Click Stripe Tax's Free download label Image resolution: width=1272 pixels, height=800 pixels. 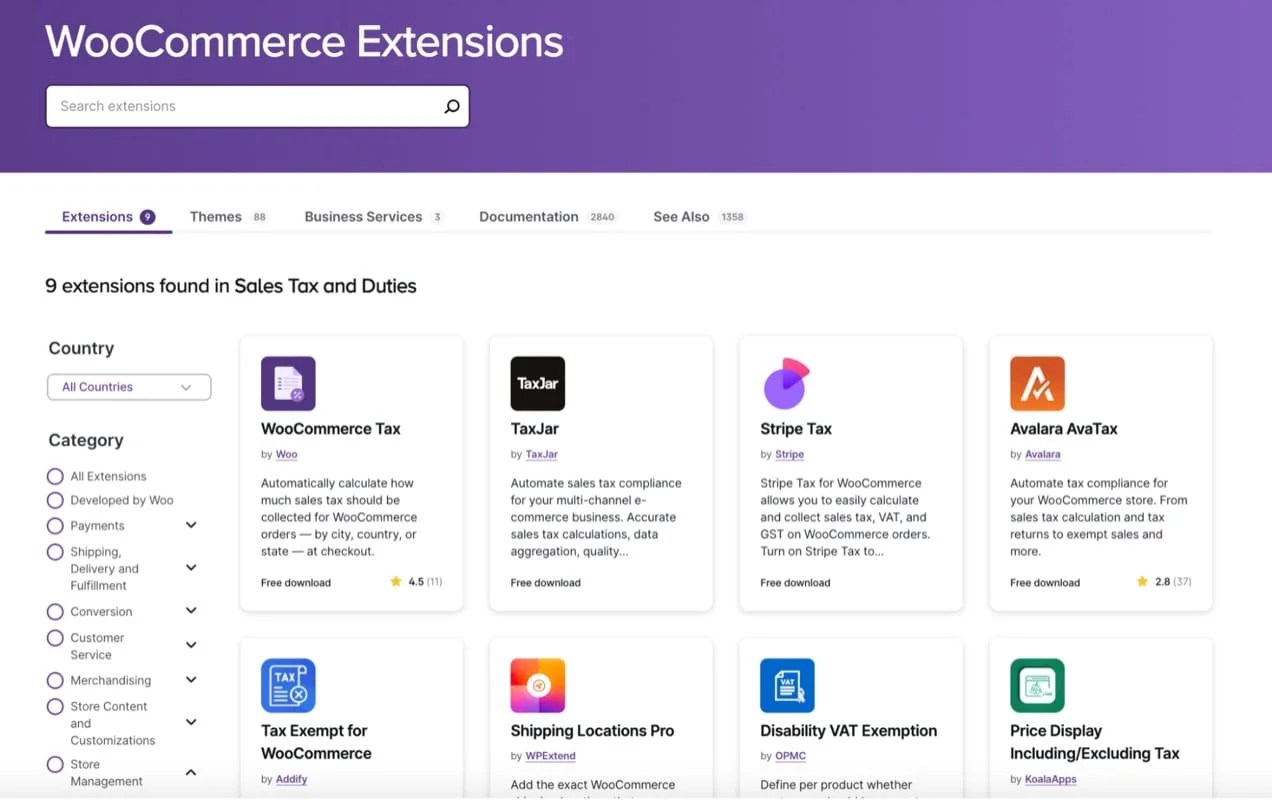(x=795, y=582)
